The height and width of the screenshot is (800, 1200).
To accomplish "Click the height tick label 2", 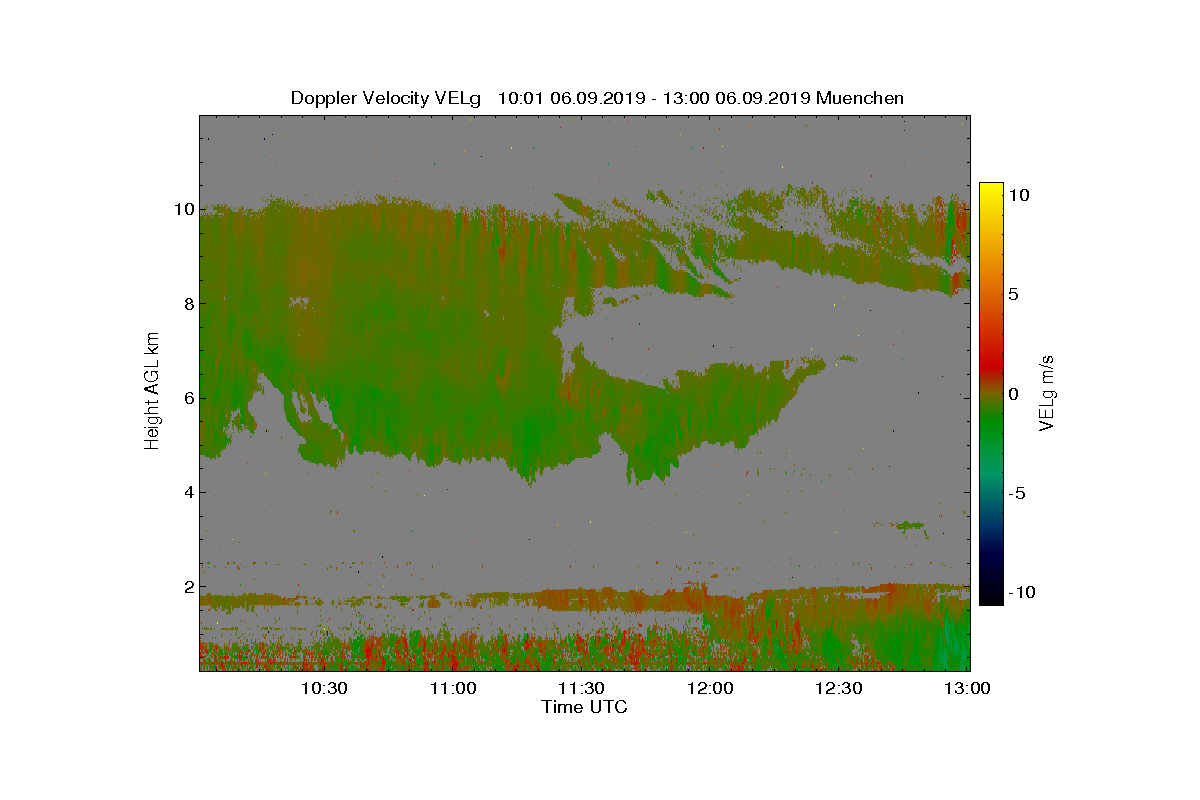I will 189,587.
